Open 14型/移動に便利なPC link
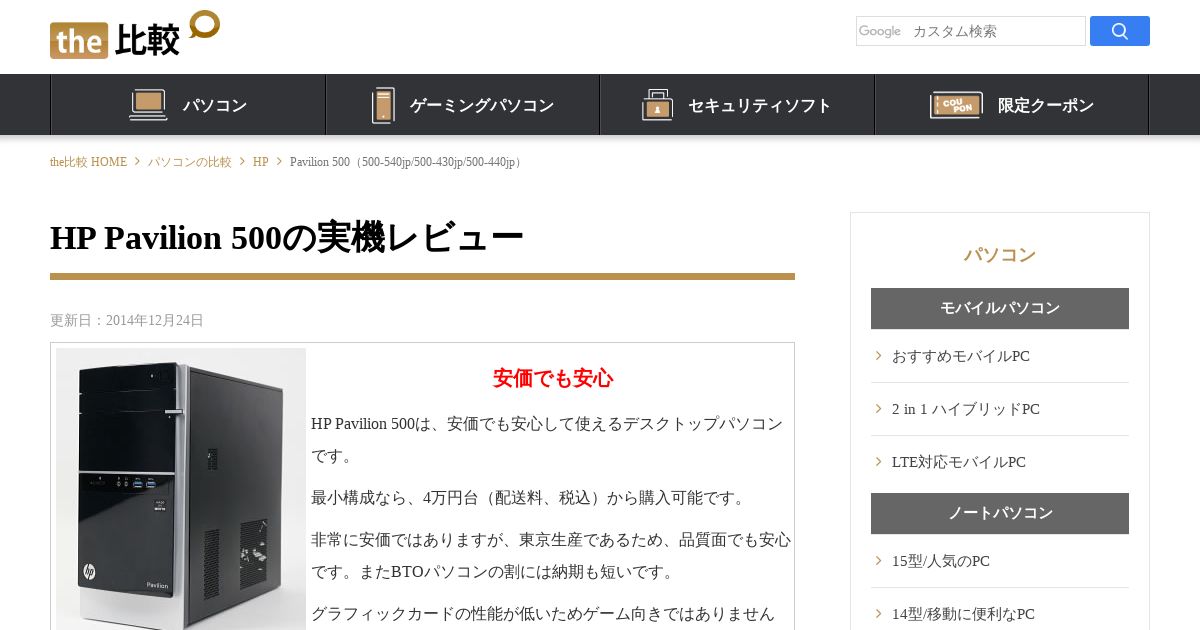This screenshot has width=1200, height=630. pos(963,614)
